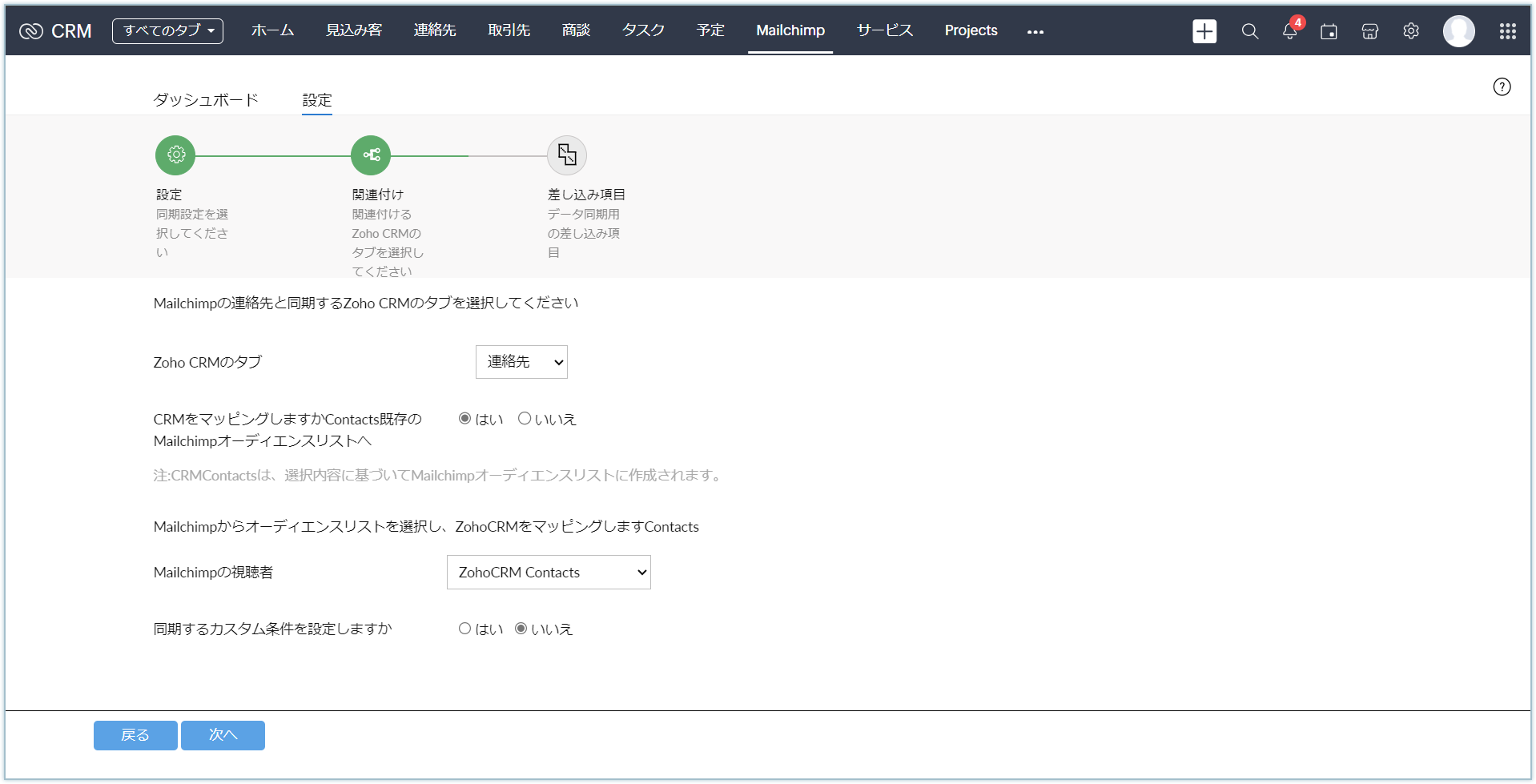Click the 次へ button
Screen dimensions: 1536x784
click(x=223, y=735)
